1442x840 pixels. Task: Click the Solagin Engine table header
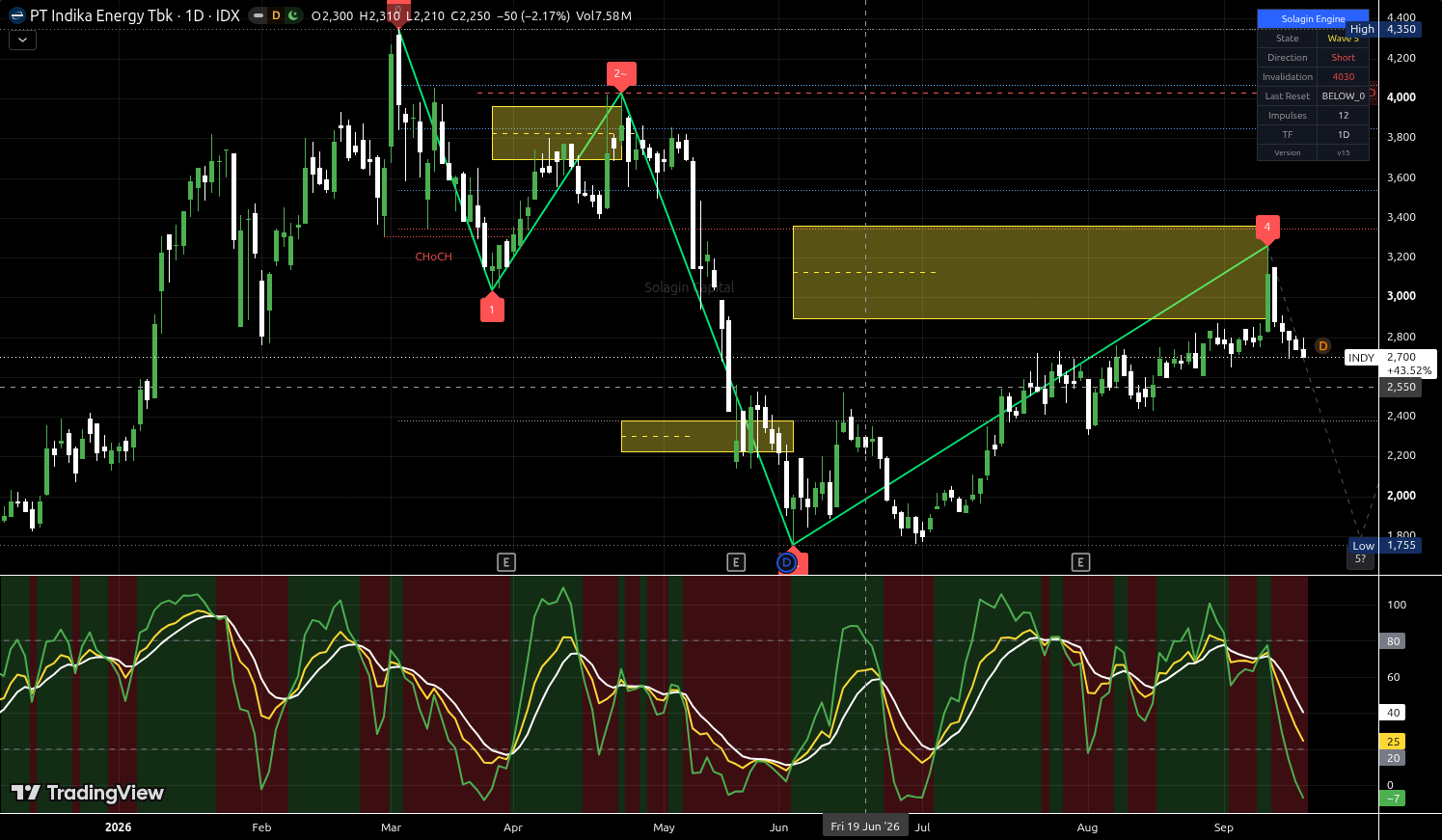coord(1313,18)
